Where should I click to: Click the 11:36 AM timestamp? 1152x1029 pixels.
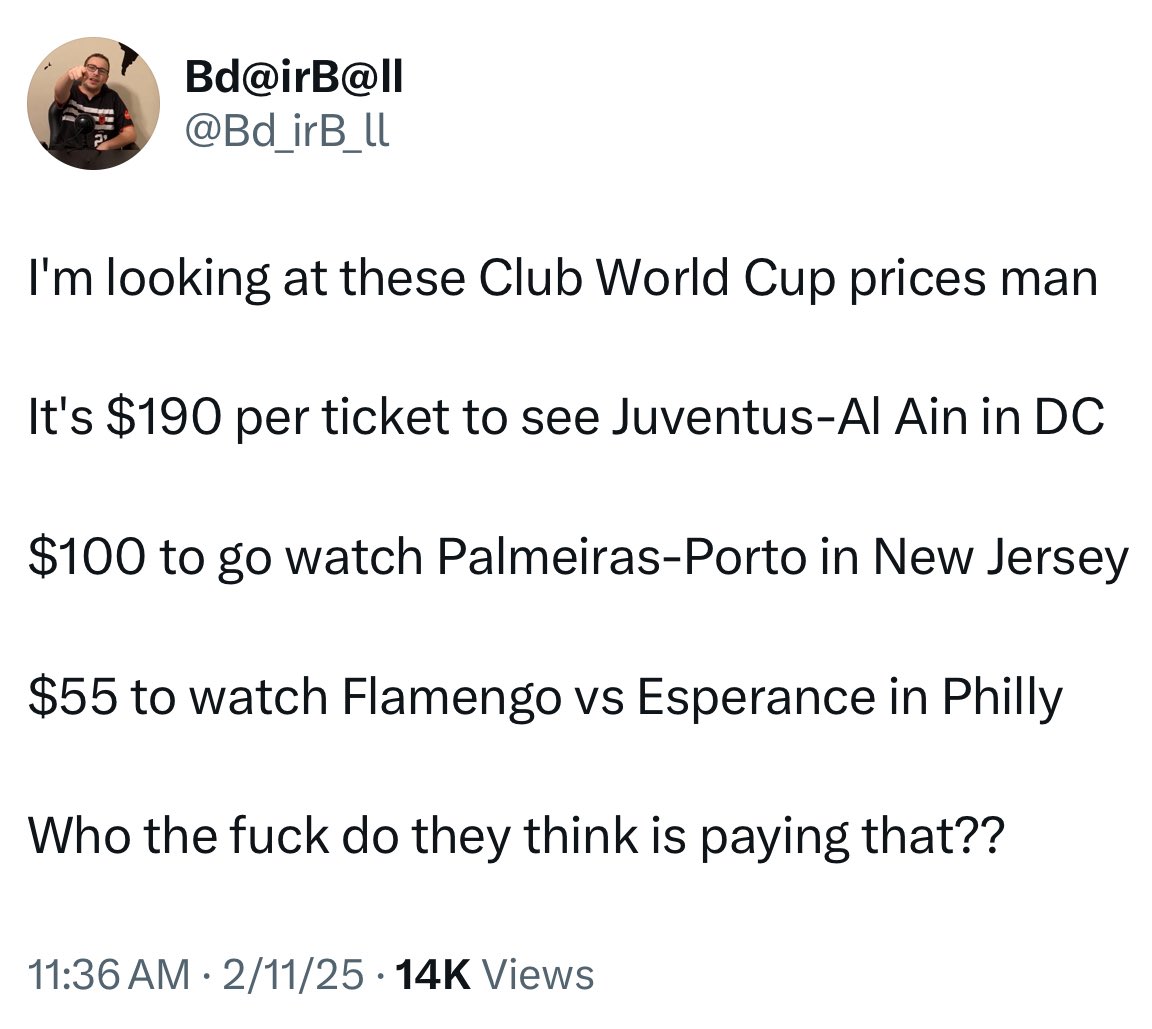click(109, 975)
